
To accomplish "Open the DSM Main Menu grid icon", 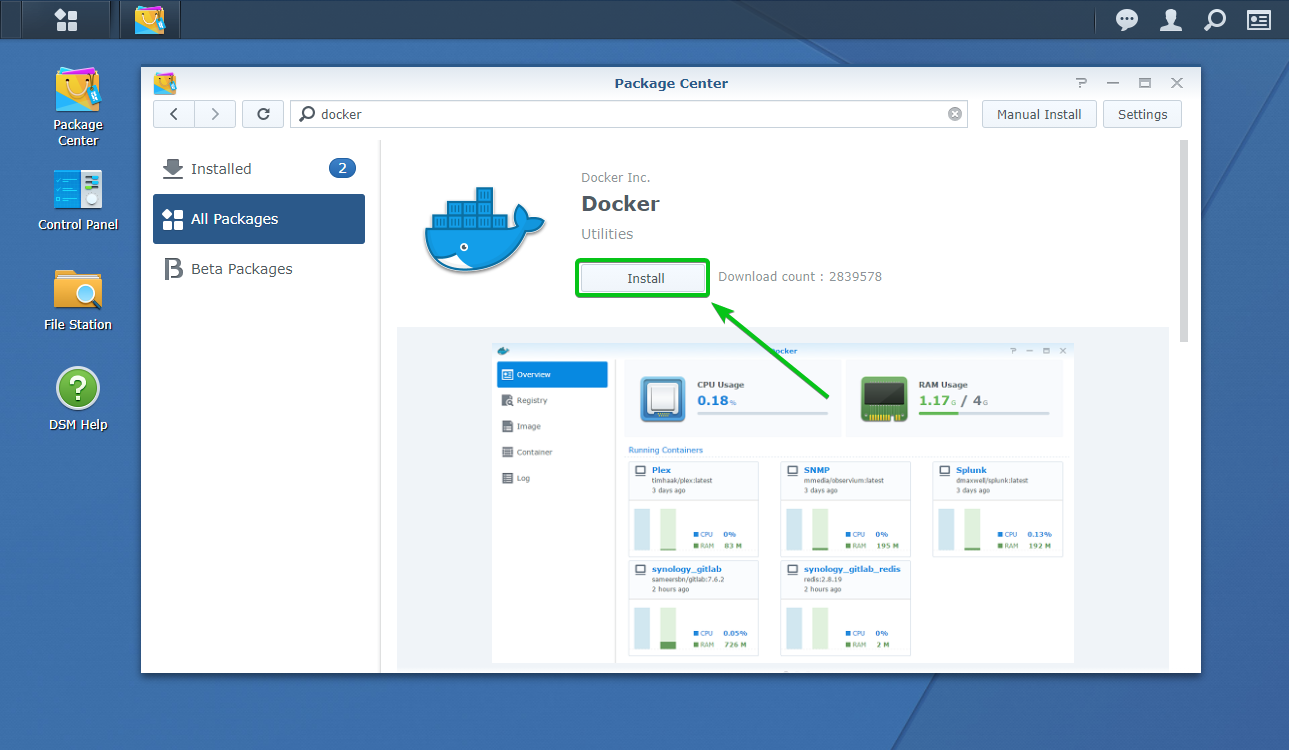I will tap(66, 20).
